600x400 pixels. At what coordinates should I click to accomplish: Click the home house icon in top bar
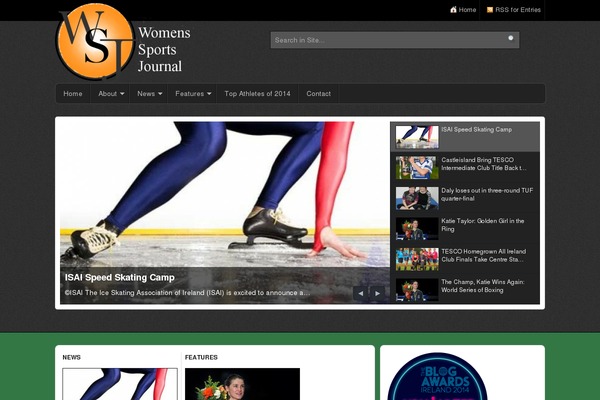click(453, 10)
